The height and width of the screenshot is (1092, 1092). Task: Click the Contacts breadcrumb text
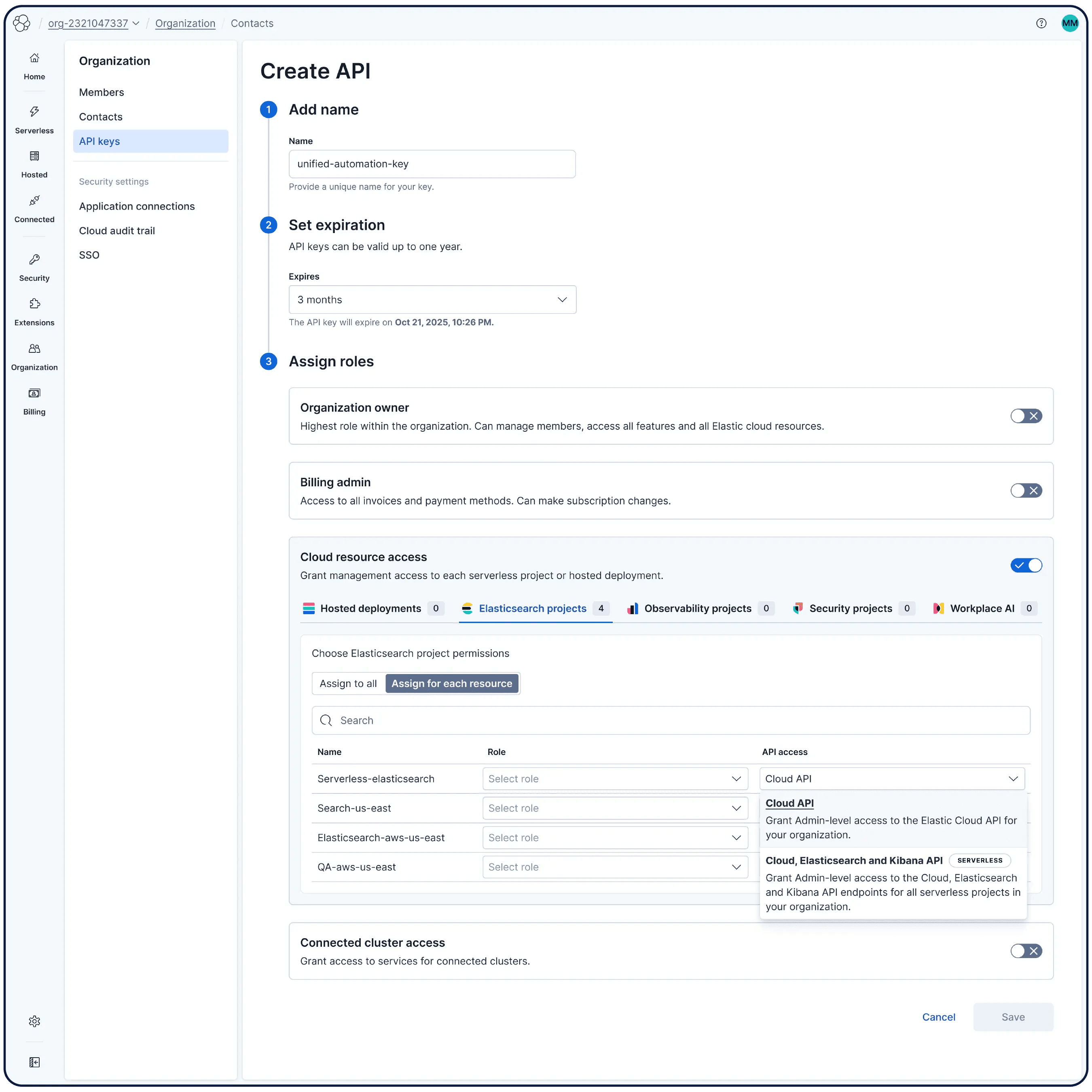(252, 23)
